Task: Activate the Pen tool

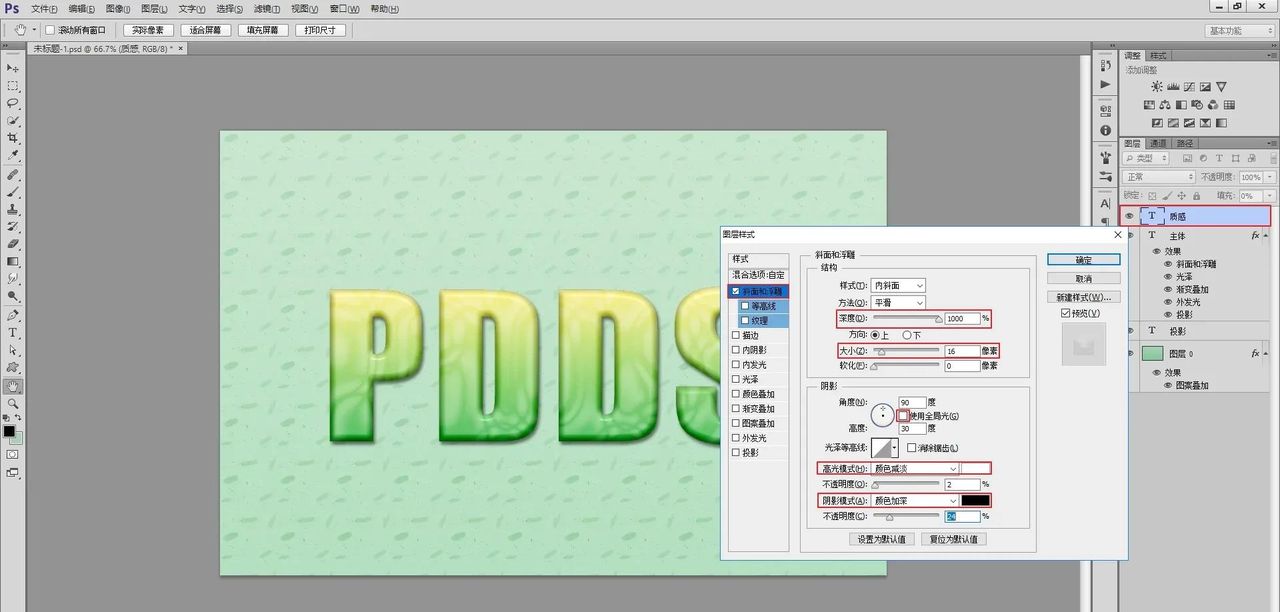Action: pos(13,314)
